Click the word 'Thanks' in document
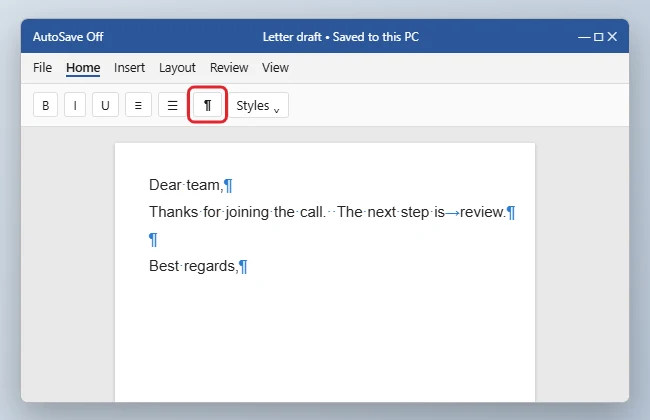The width and height of the screenshot is (650, 420). coord(173,212)
